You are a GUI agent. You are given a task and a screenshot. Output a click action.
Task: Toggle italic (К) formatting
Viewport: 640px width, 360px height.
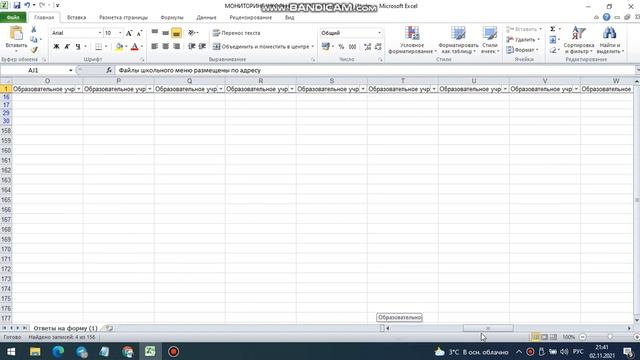67,47
